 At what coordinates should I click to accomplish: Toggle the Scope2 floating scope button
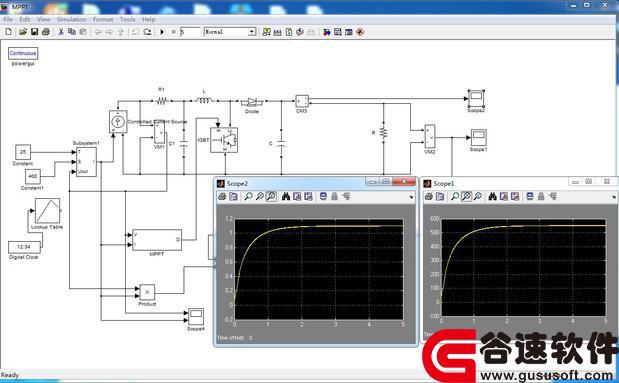click(323, 197)
